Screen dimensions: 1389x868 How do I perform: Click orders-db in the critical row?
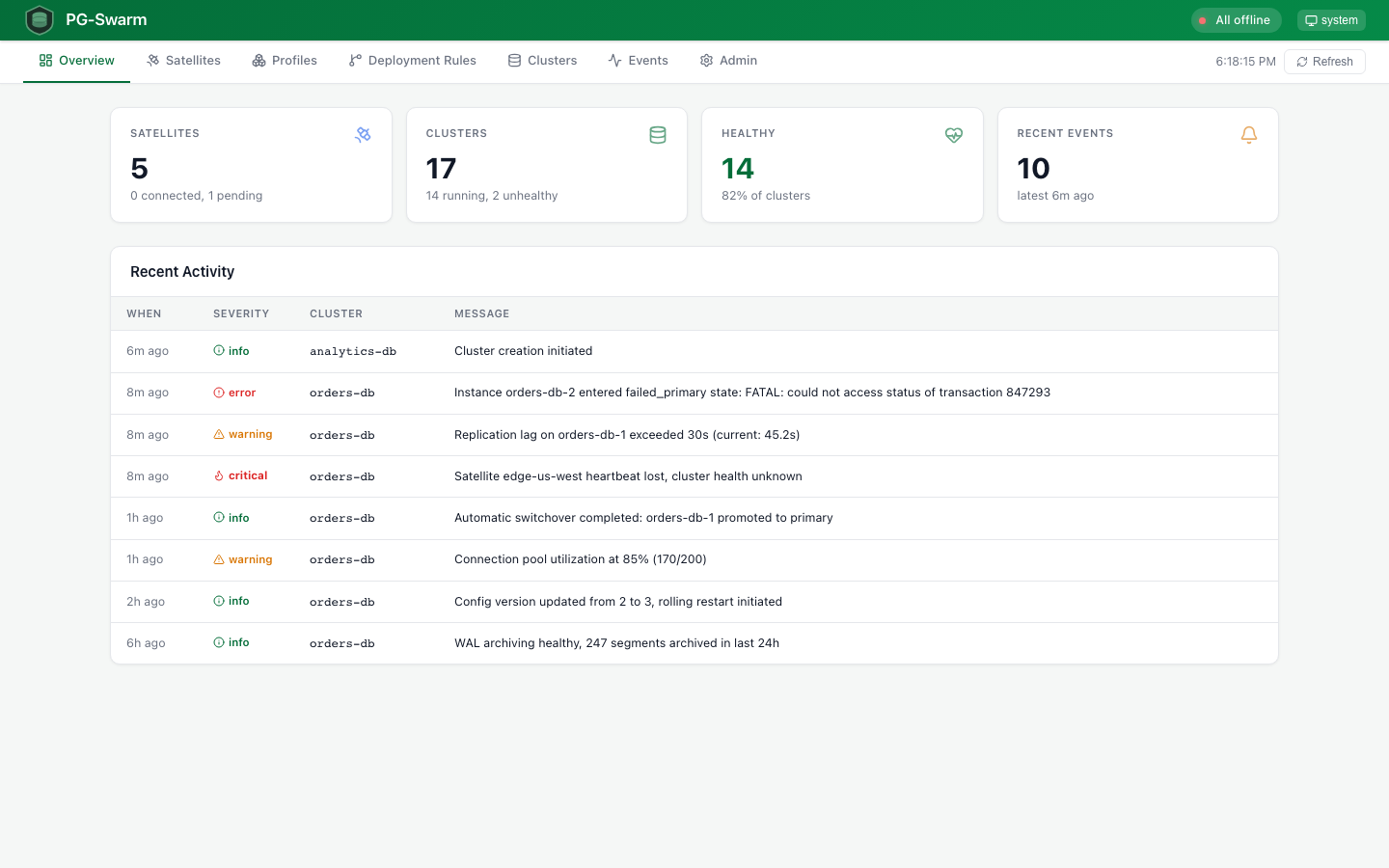[x=342, y=476]
